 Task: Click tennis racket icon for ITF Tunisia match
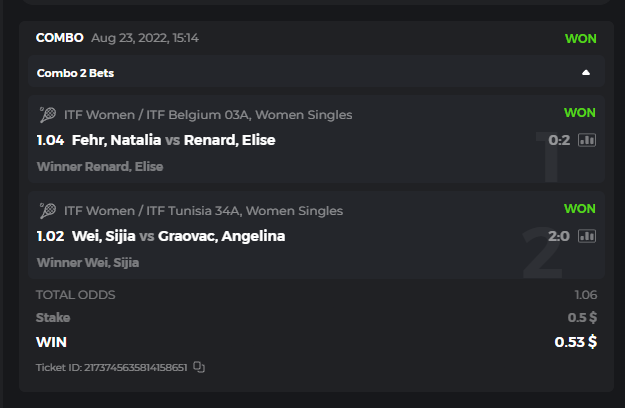pyautogui.click(x=47, y=210)
